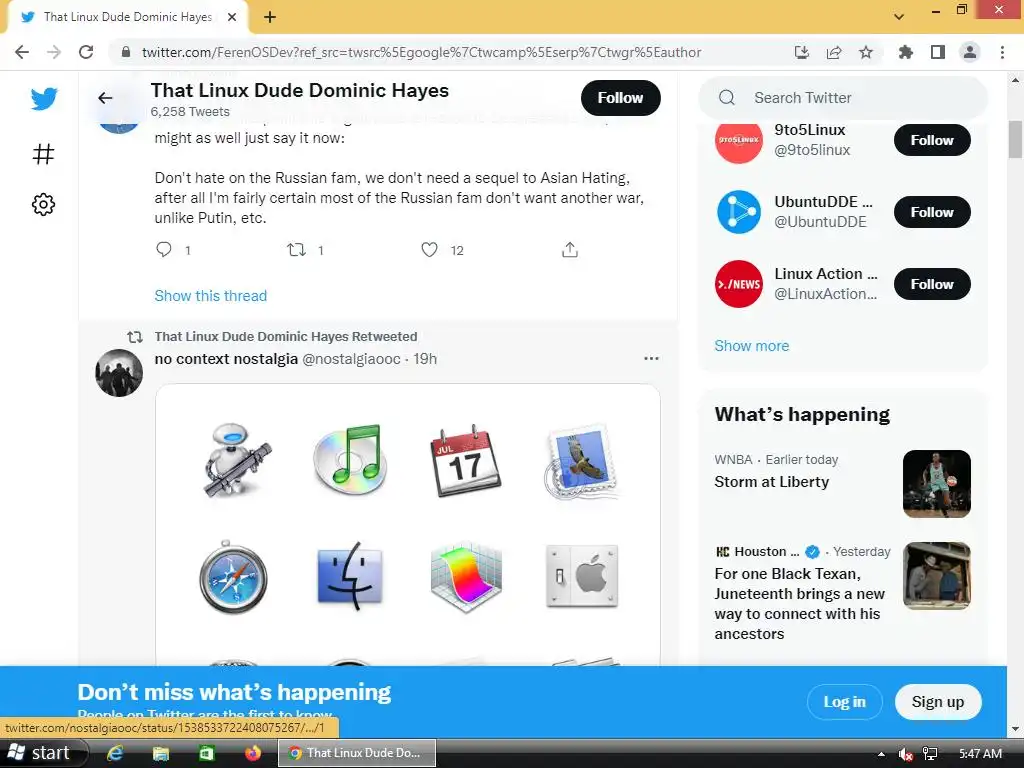Image resolution: width=1024 pixels, height=768 pixels.
Task: Click the Automator robot icon in image
Action: click(x=234, y=460)
